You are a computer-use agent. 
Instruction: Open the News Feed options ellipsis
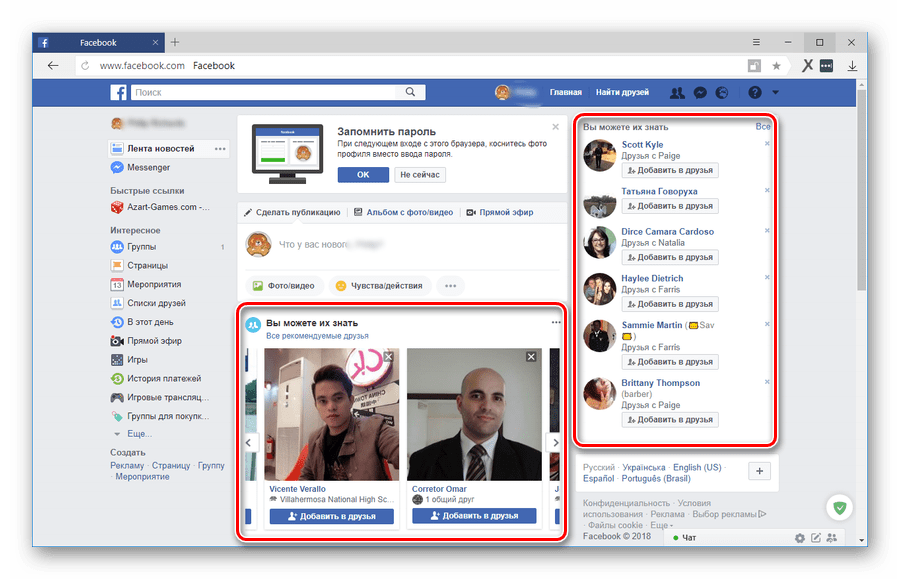[x=220, y=149]
